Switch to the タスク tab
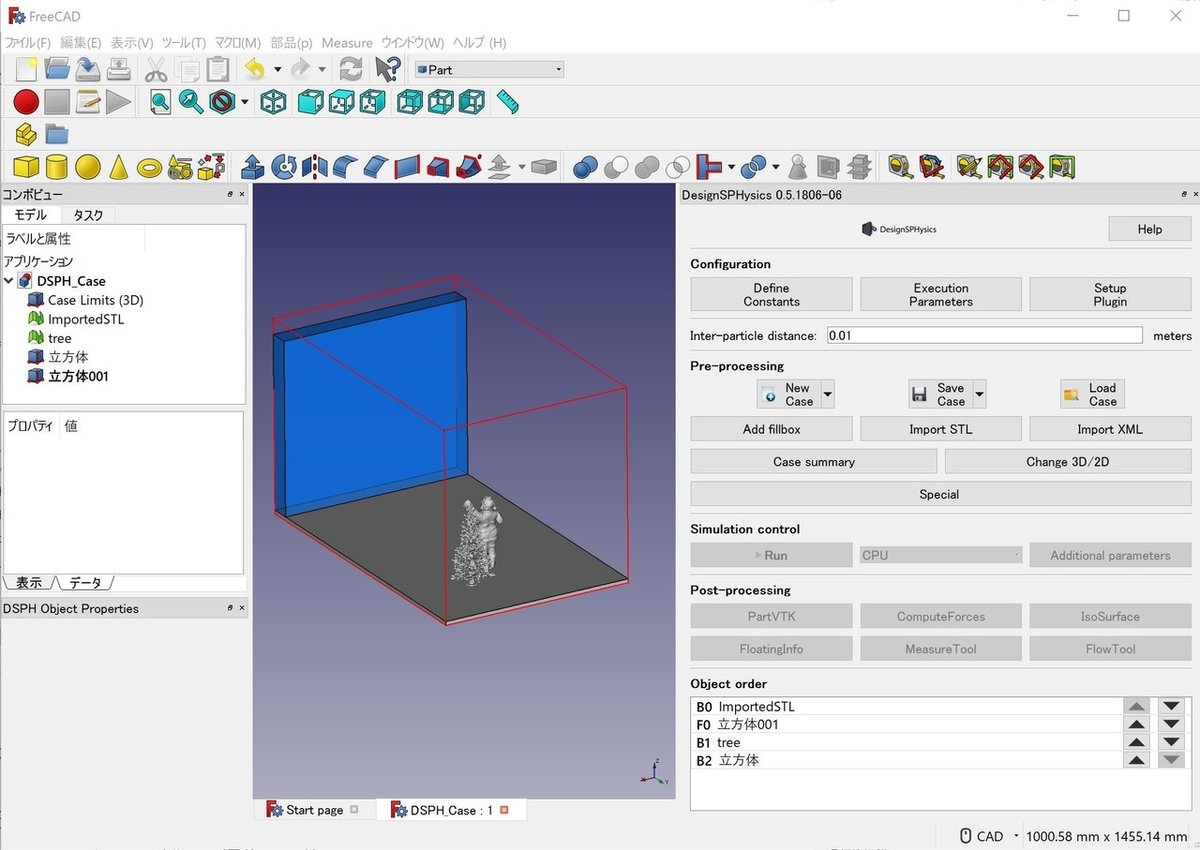 [x=88, y=215]
